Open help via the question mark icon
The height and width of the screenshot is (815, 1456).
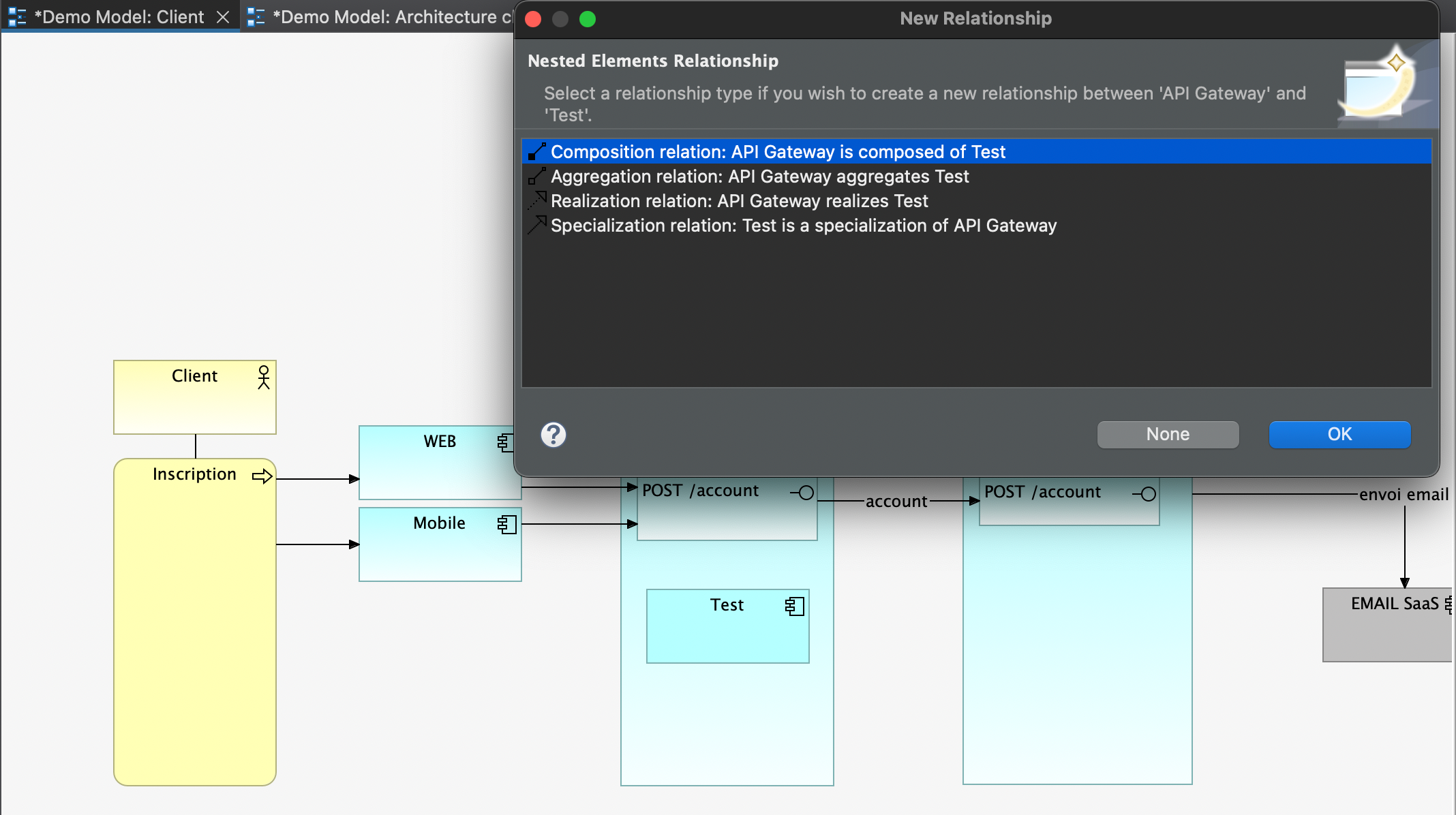(x=553, y=434)
